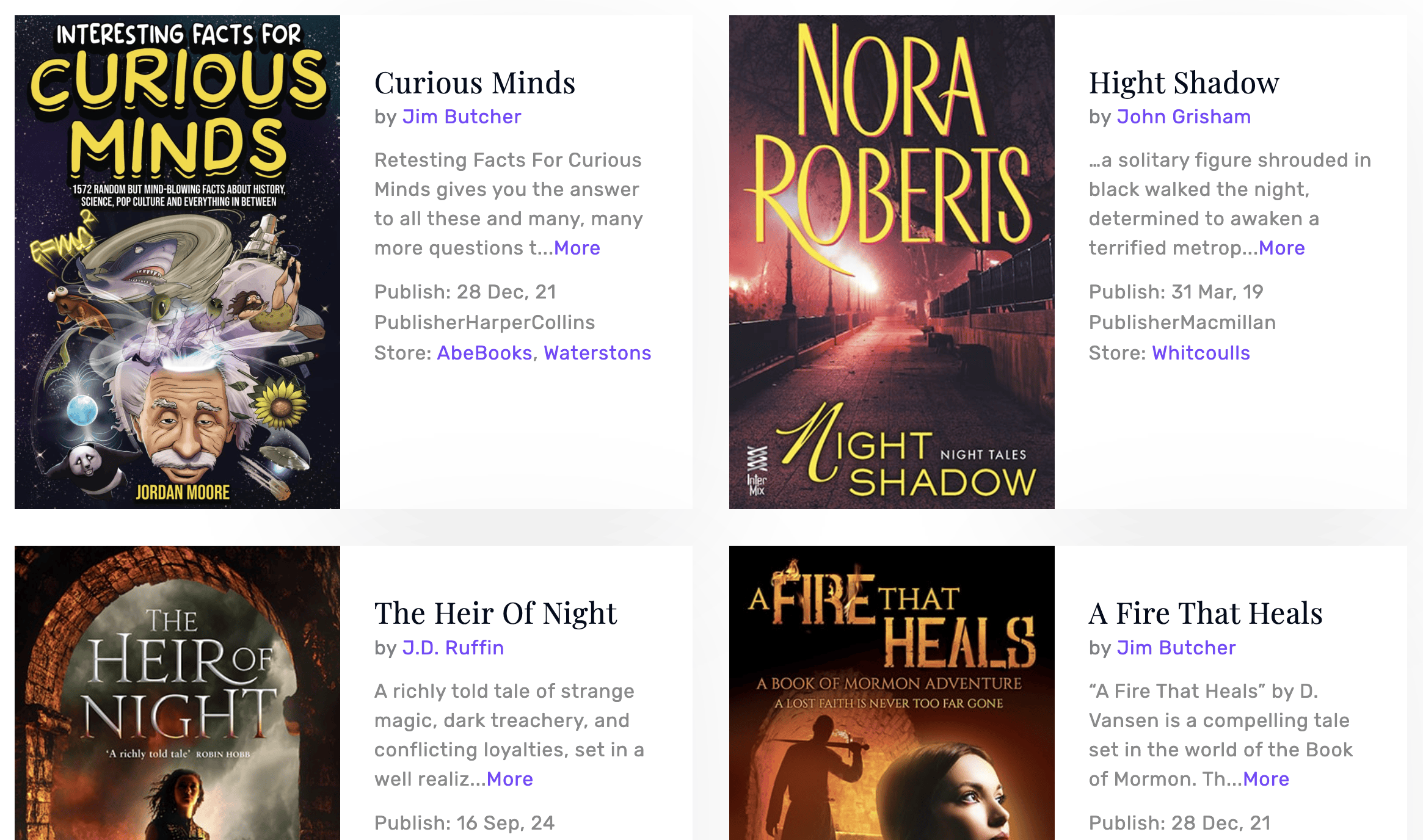This screenshot has height=840, width=1423.
Task: View author Jim Butcher under A Fire That Heals
Action: click(x=1176, y=648)
